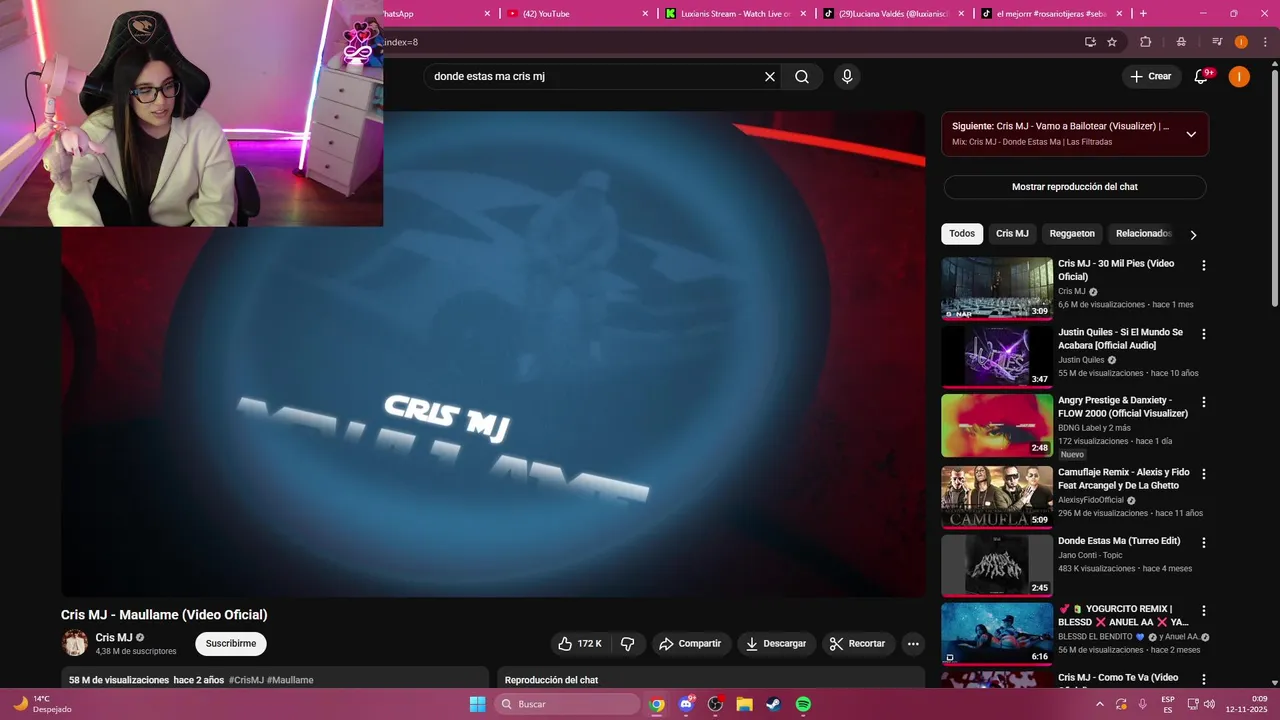
Task: Select the Cris MJ filter chip
Action: pyautogui.click(x=1012, y=234)
